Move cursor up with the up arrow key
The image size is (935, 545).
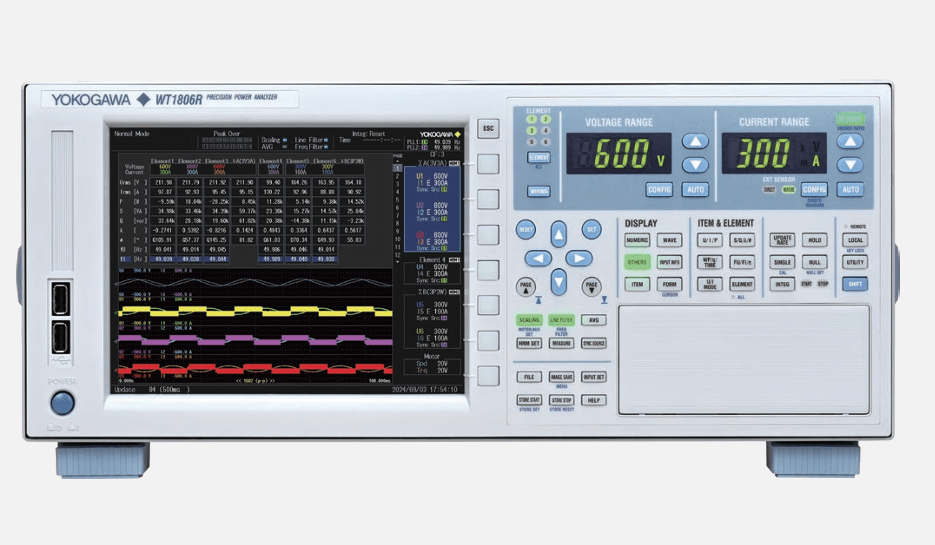tap(558, 234)
